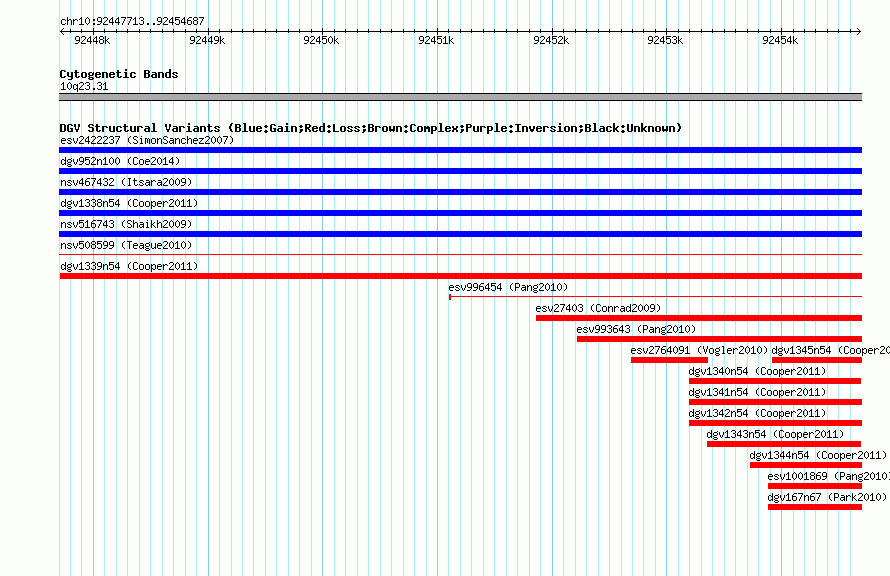
Task: Open the dgv1340n54 (Cooper2011) label
Action: click(757, 371)
